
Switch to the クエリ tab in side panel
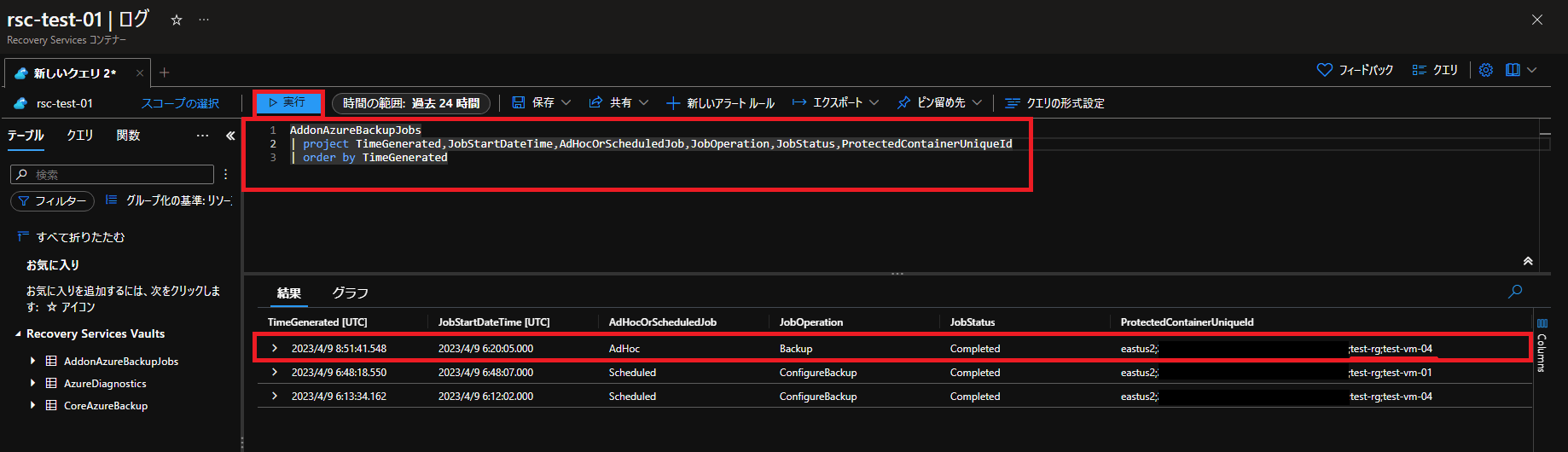80,136
